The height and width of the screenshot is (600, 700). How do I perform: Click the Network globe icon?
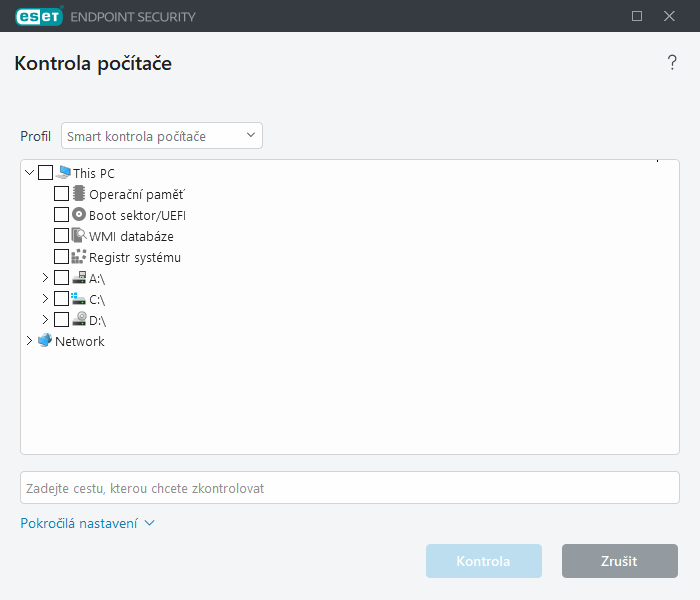click(45, 341)
